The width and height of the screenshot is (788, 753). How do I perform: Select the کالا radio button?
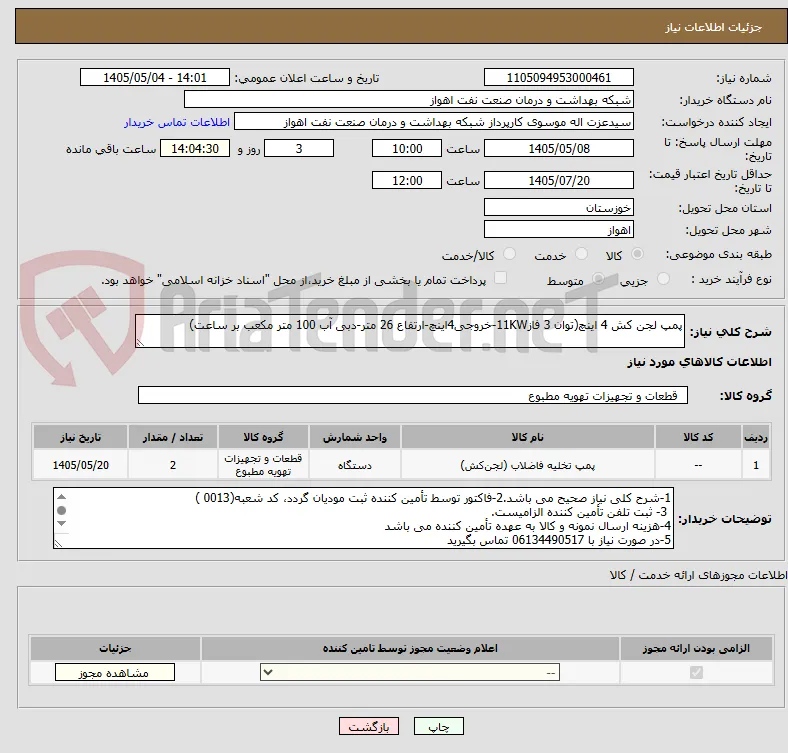[637, 254]
